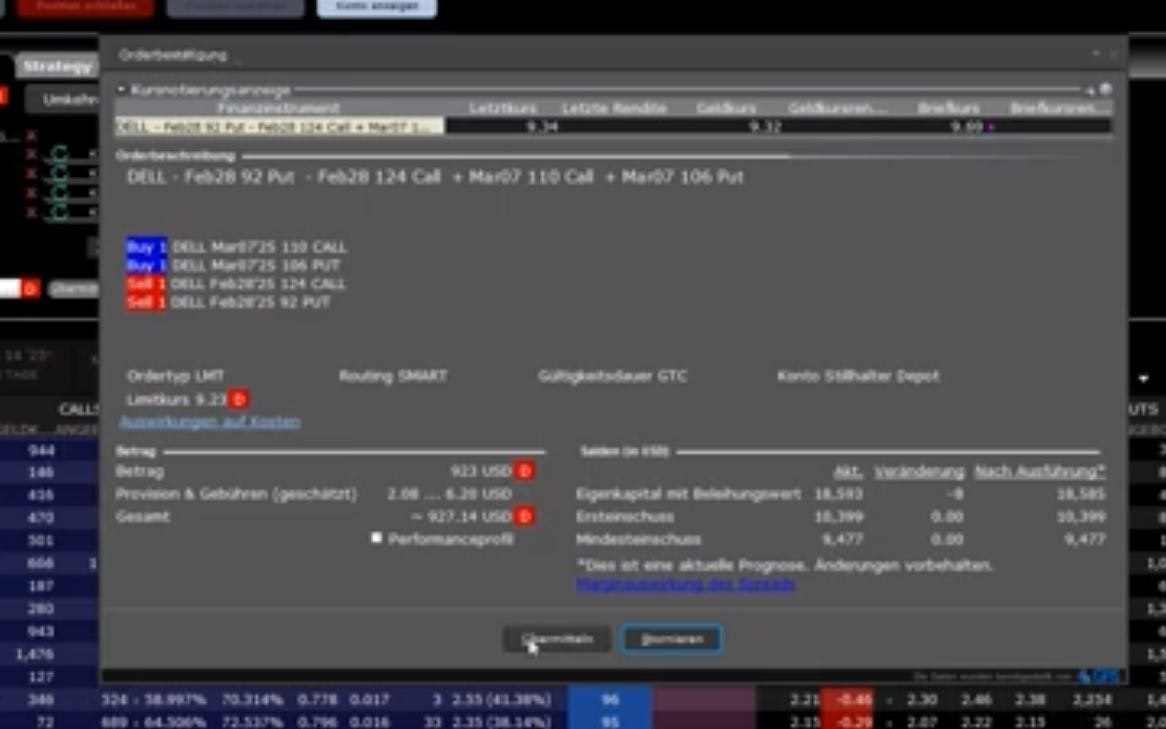1166x729 pixels.
Task: Click the red D icon beside Betrag
Action: click(x=524, y=471)
